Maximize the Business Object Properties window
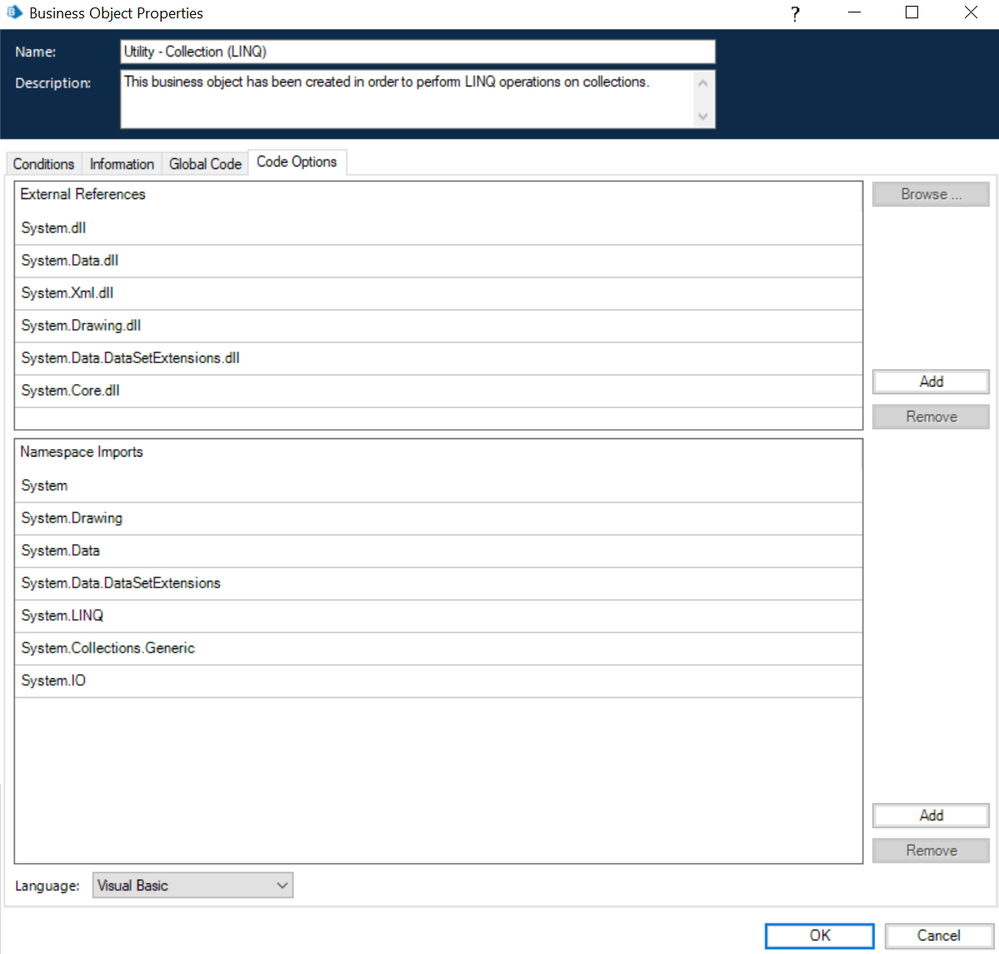This screenshot has width=999, height=954. (912, 13)
